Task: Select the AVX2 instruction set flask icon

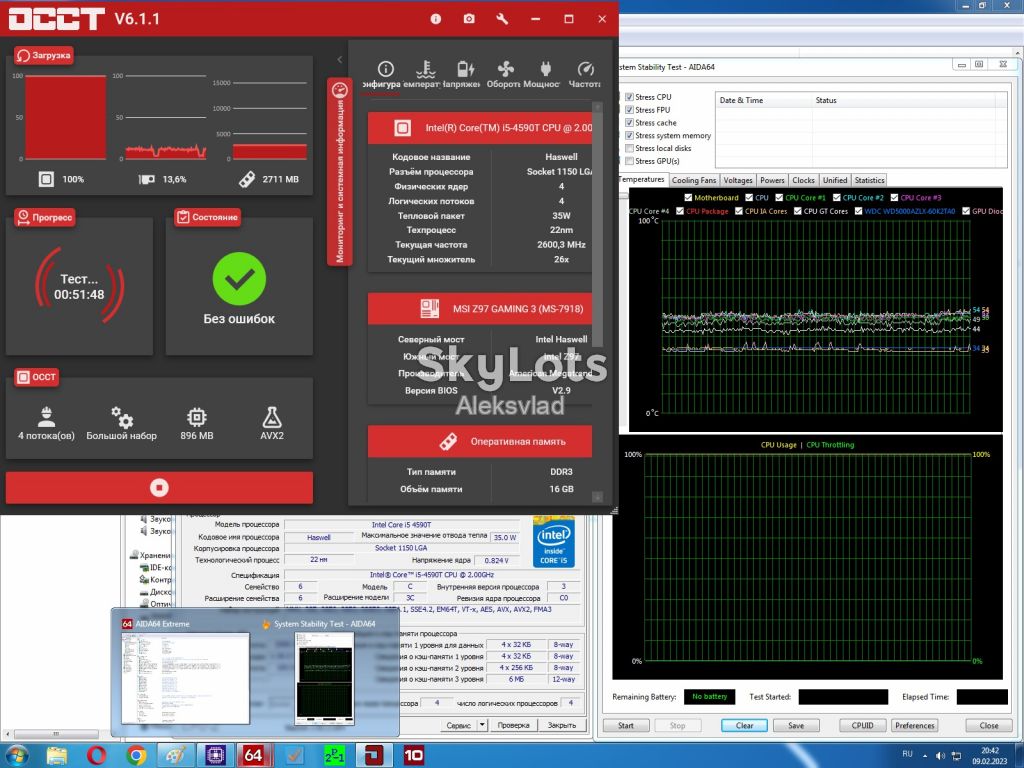Action: [272, 417]
